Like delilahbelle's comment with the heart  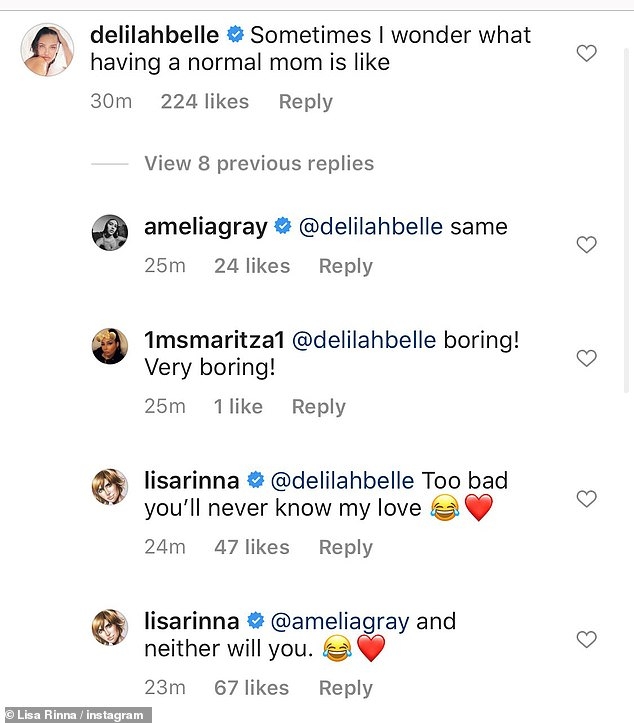click(x=587, y=53)
